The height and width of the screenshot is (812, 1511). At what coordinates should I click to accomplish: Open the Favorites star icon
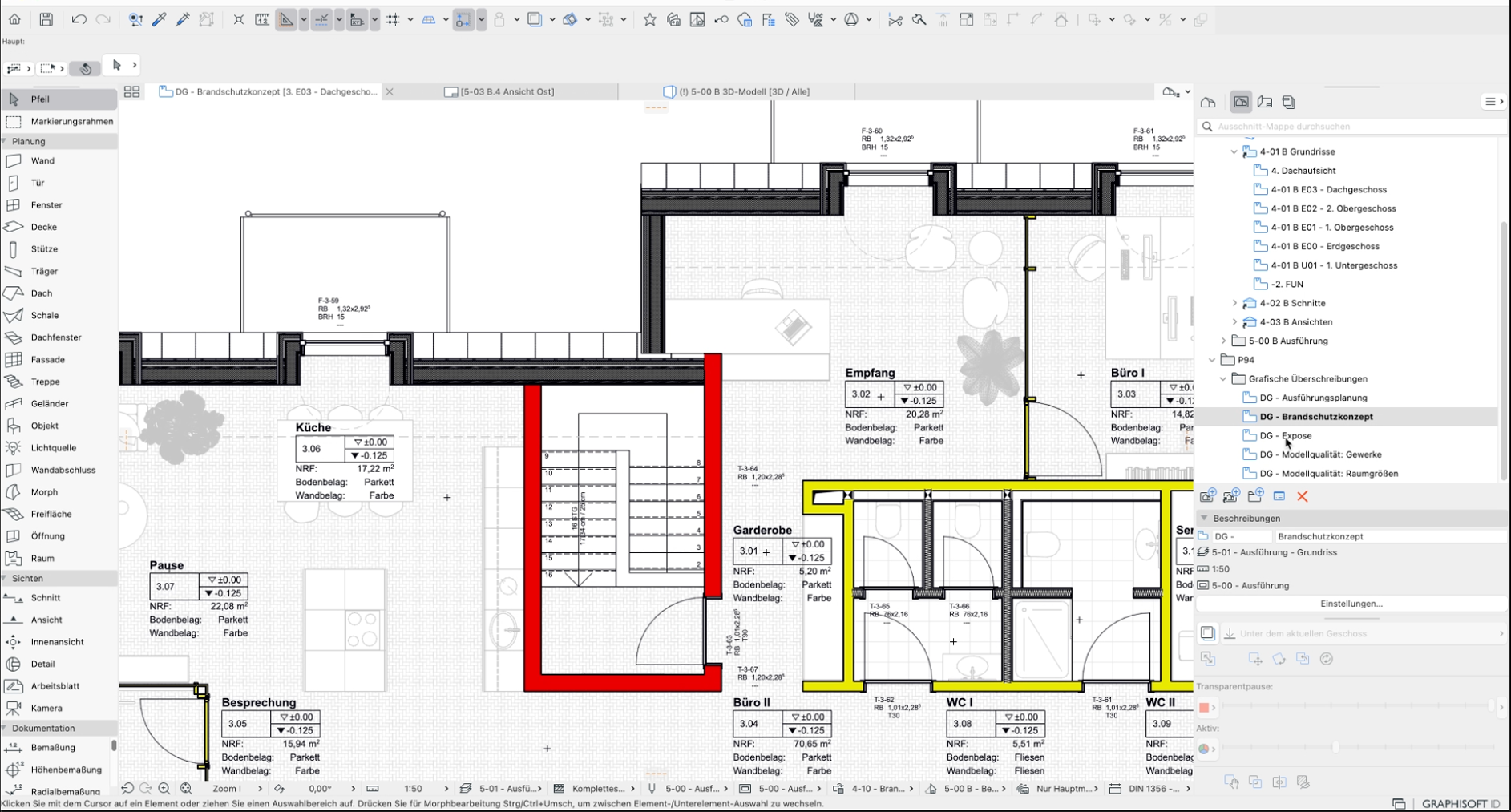[649, 19]
